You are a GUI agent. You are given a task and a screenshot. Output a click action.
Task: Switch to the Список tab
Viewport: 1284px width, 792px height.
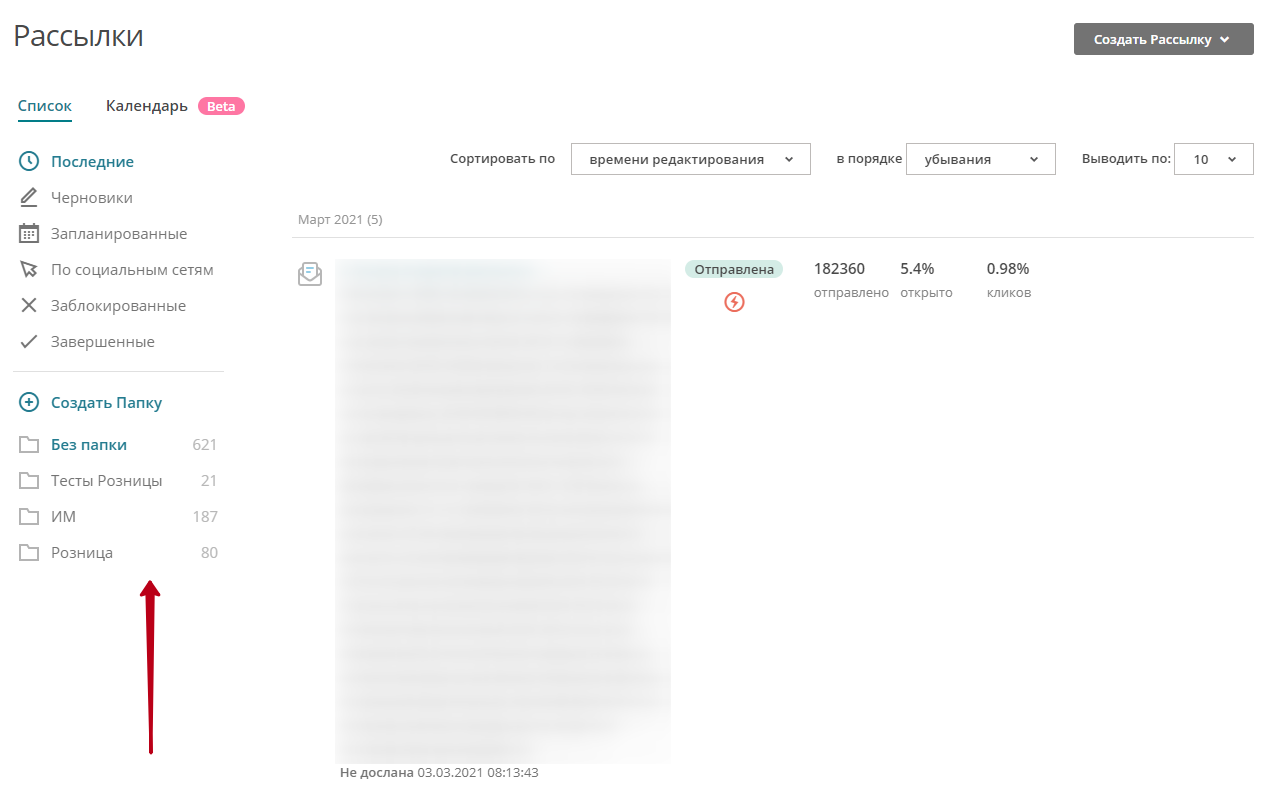click(x=44, y=106)
